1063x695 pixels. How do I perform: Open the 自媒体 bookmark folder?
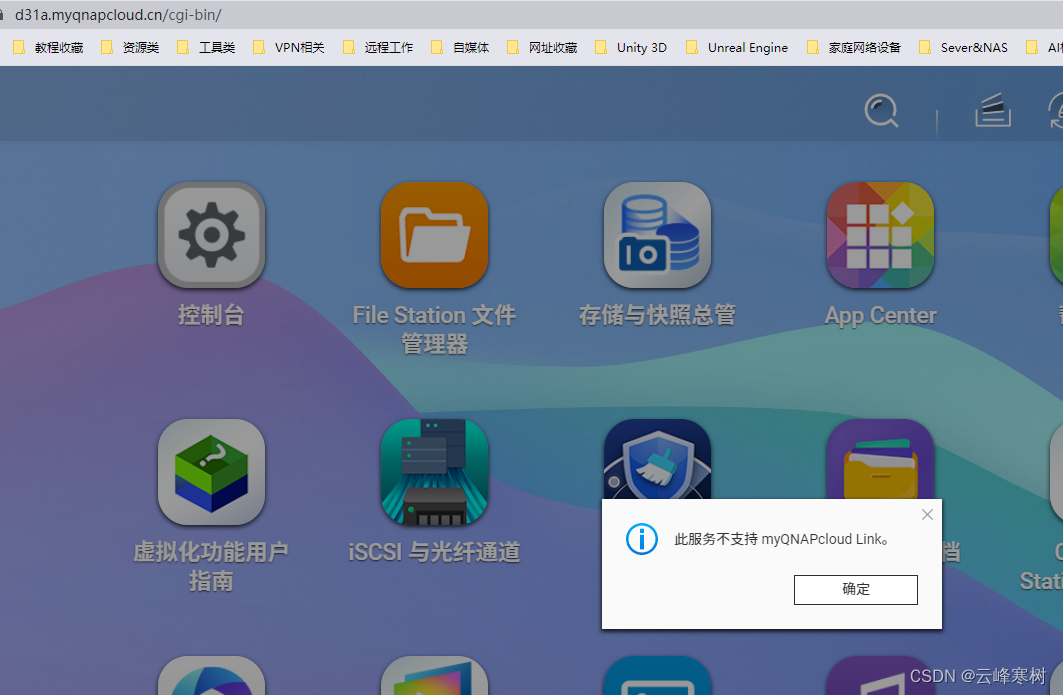coord(460,47)
